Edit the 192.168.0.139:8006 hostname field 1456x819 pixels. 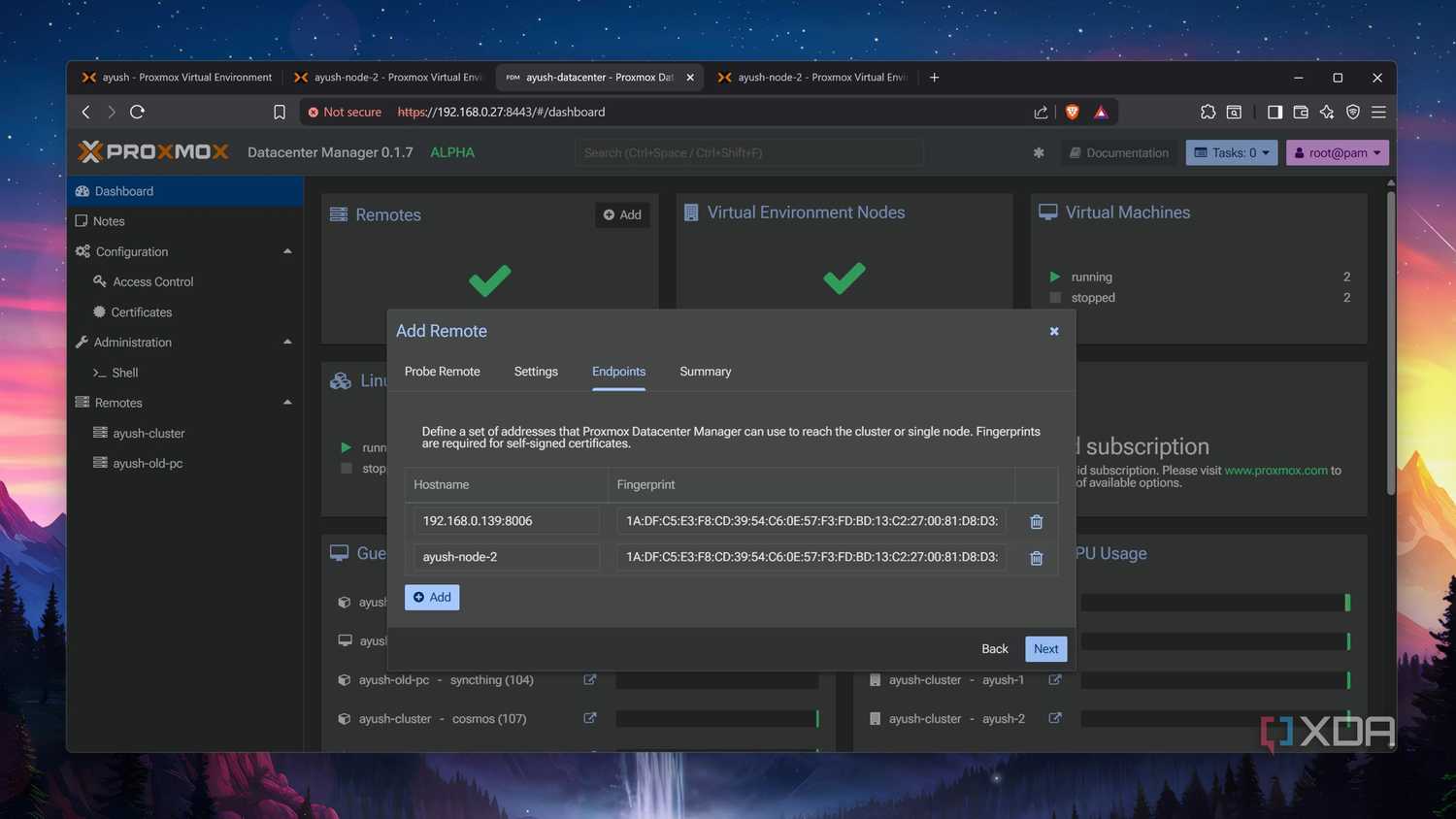coord(507,521)
